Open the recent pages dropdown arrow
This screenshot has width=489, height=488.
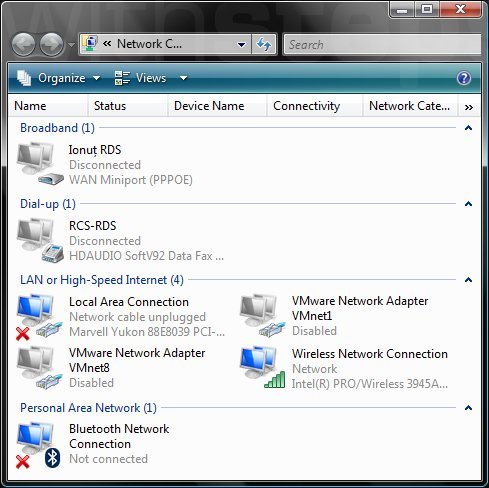tap(71, 44)
